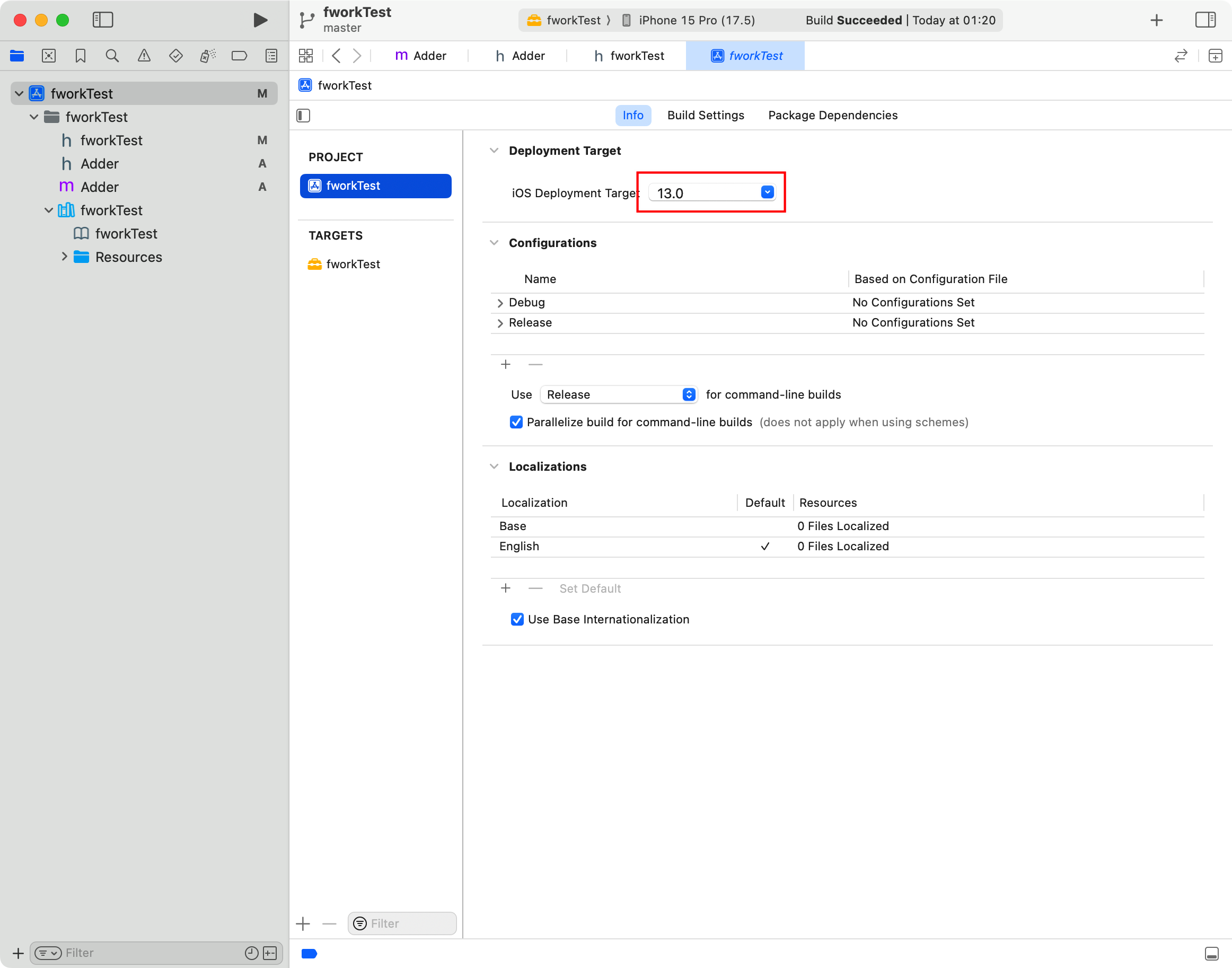Image resolution: width=1232 pixels, height=968 pixels.
Task: Click the add Library plus in the toolbar
Action: (1157, 20)
